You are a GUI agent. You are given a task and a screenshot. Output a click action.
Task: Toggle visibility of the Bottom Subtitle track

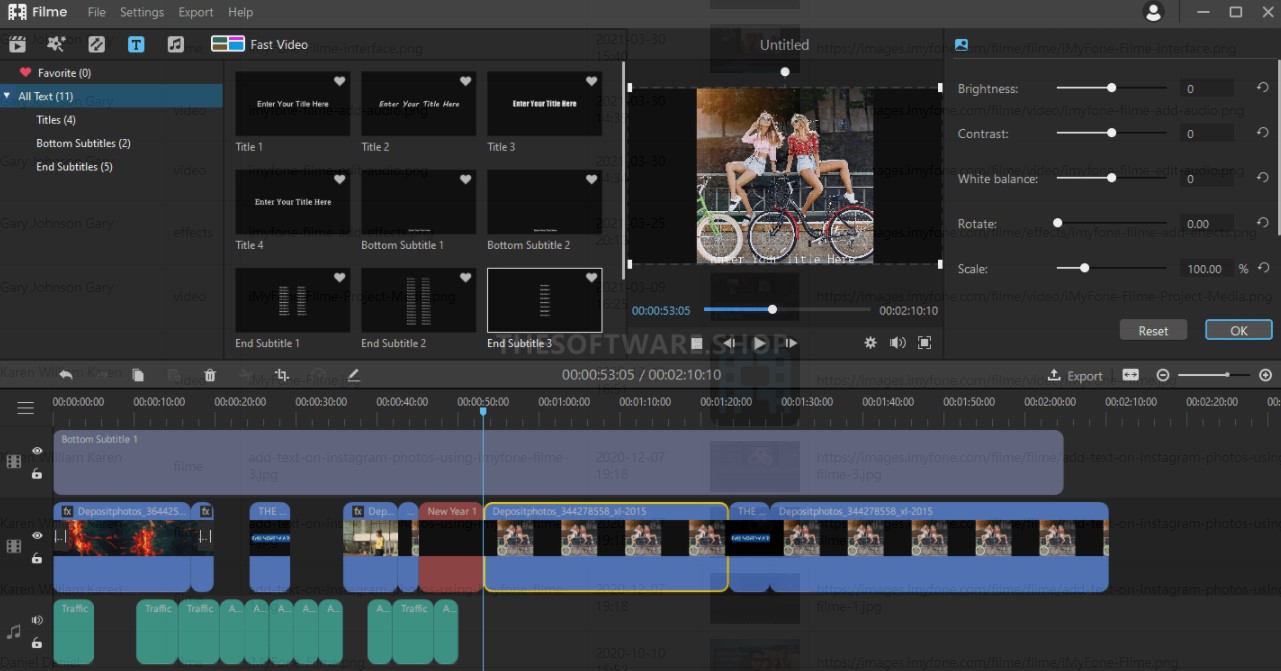(x=37, y=451)
